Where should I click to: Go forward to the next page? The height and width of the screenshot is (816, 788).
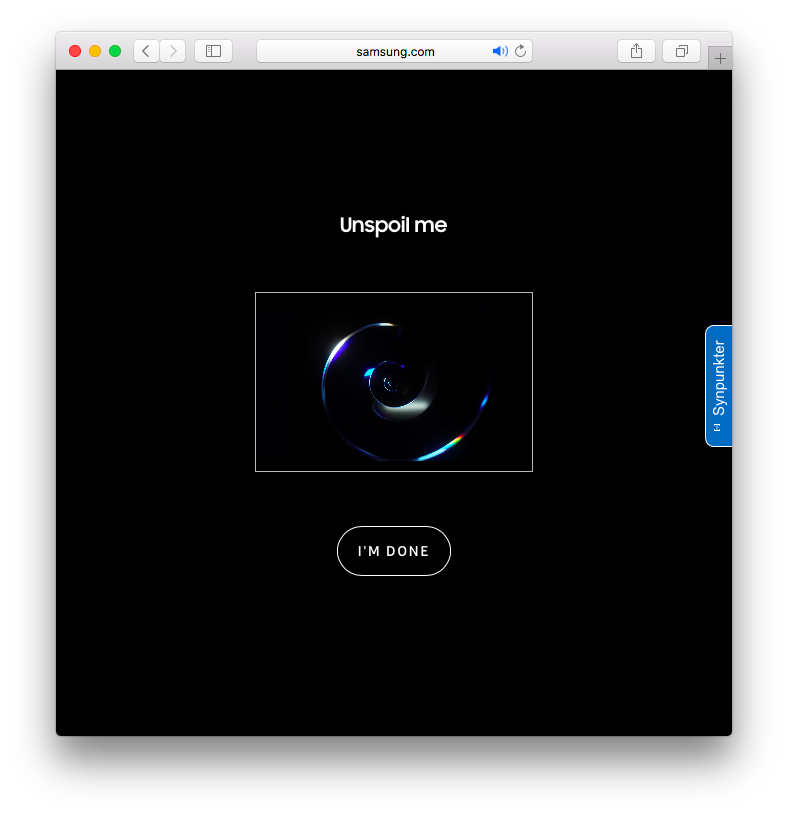(x=173, y=51)
